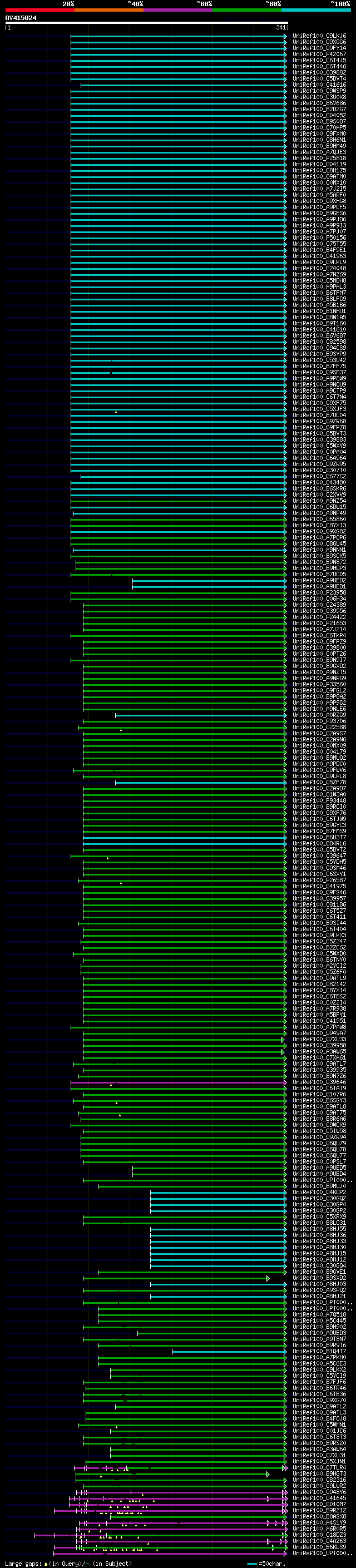
Task: Select hit label UniRef100_P25818
Action: point(319,159)
